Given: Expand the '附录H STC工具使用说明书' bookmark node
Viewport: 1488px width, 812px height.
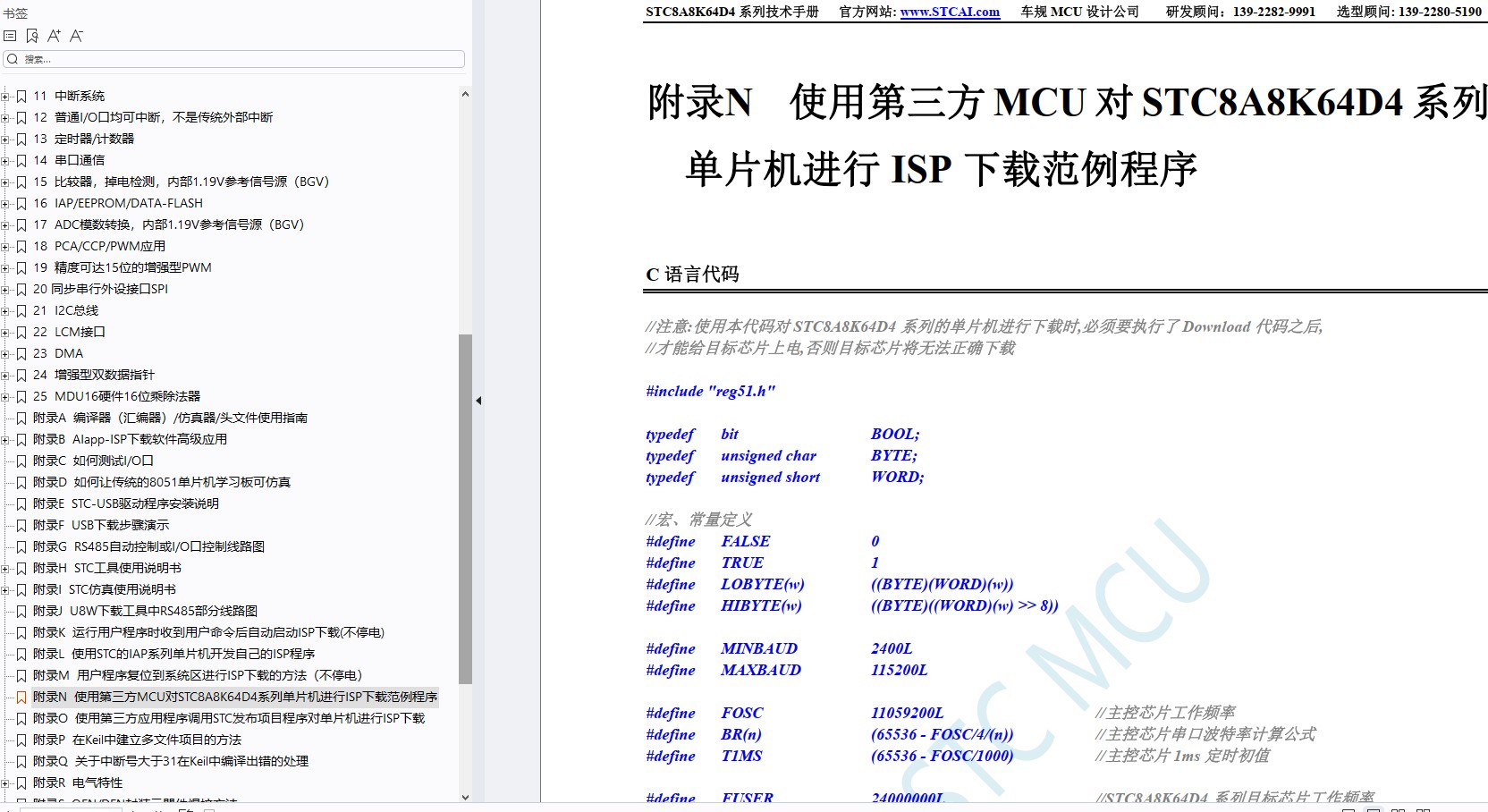Looking at the screenshot, I should click(5, 568).
